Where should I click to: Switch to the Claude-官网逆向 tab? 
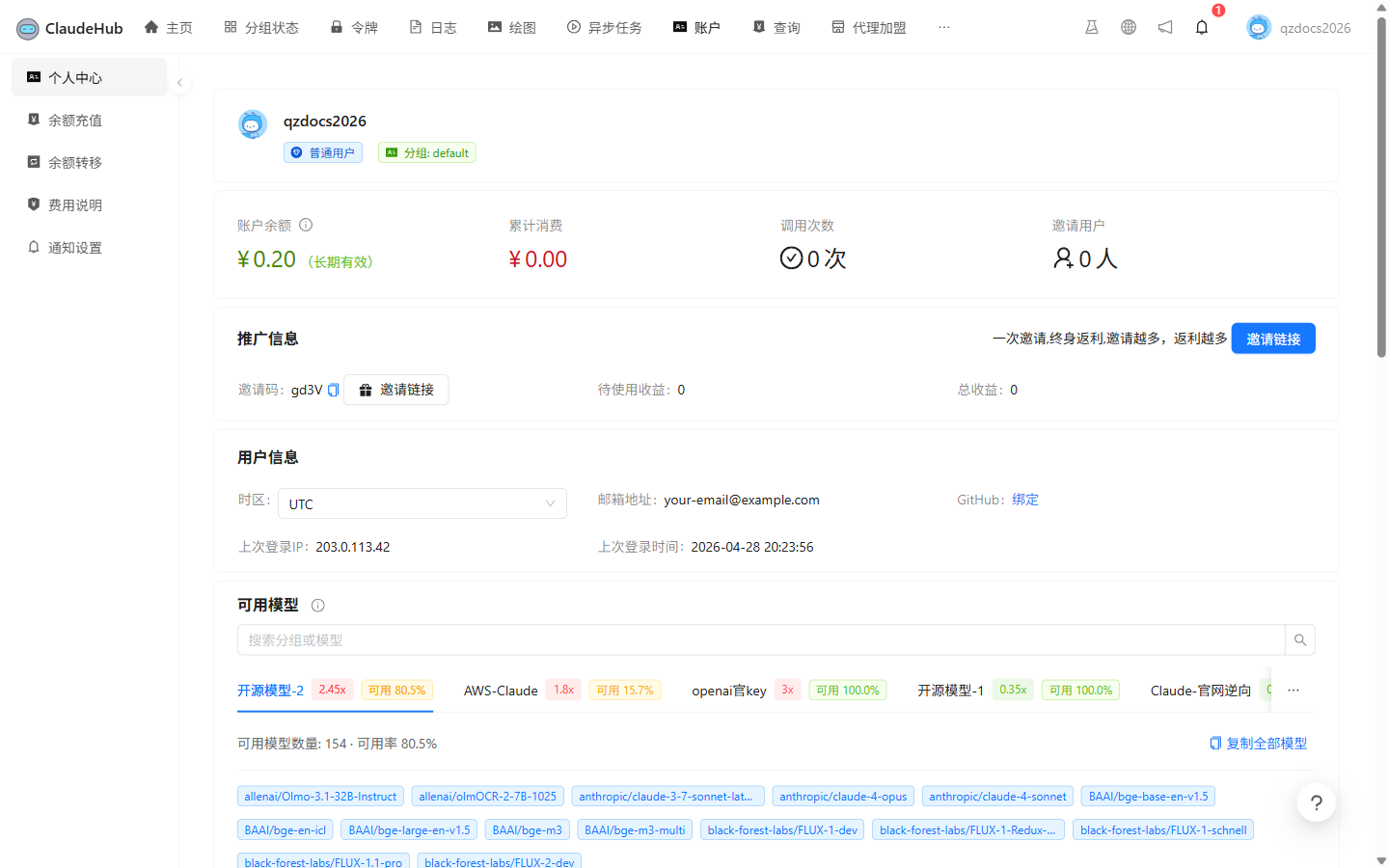(x=1201, y=691)
